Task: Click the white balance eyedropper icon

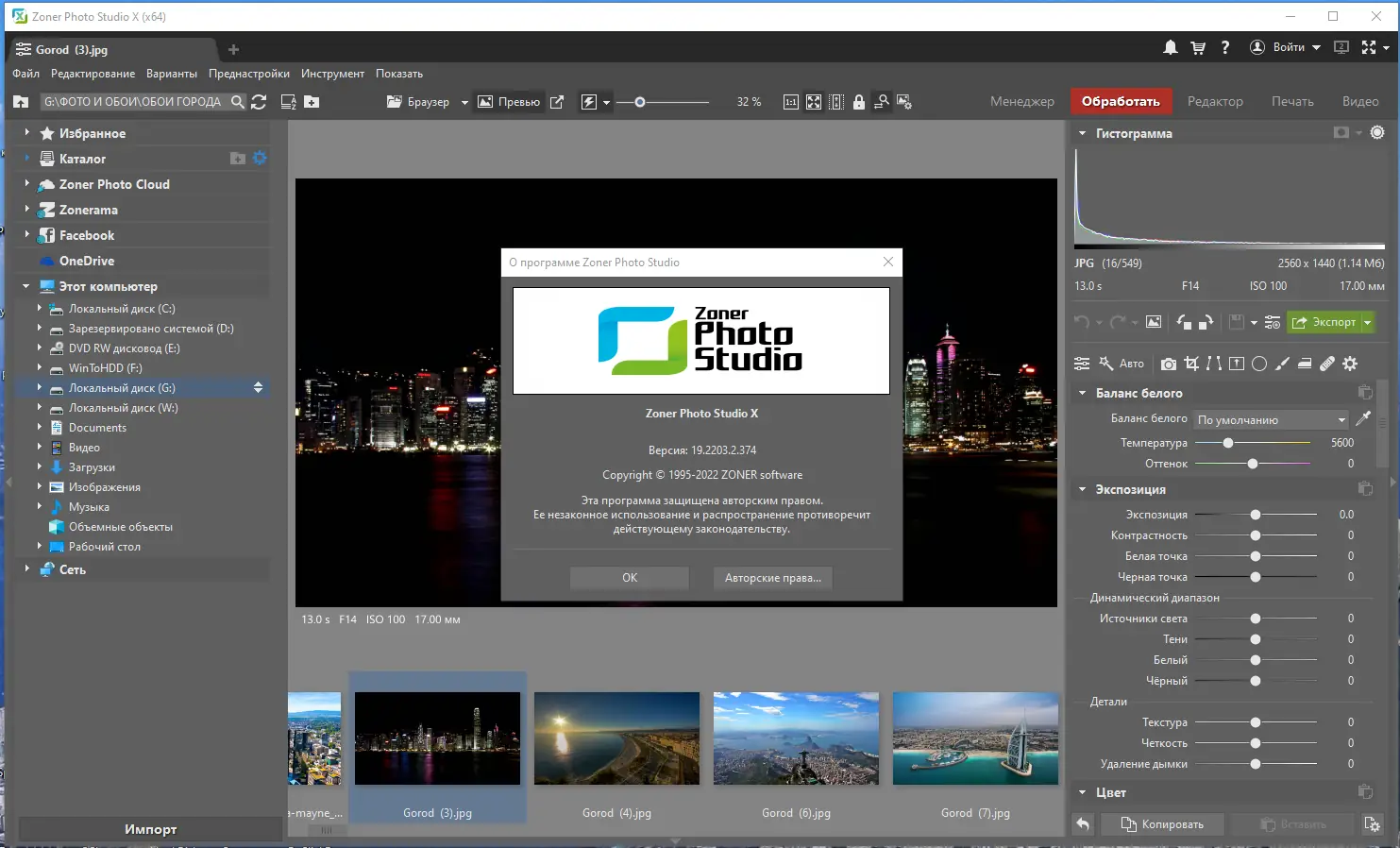Action: tap(1363, 418)
